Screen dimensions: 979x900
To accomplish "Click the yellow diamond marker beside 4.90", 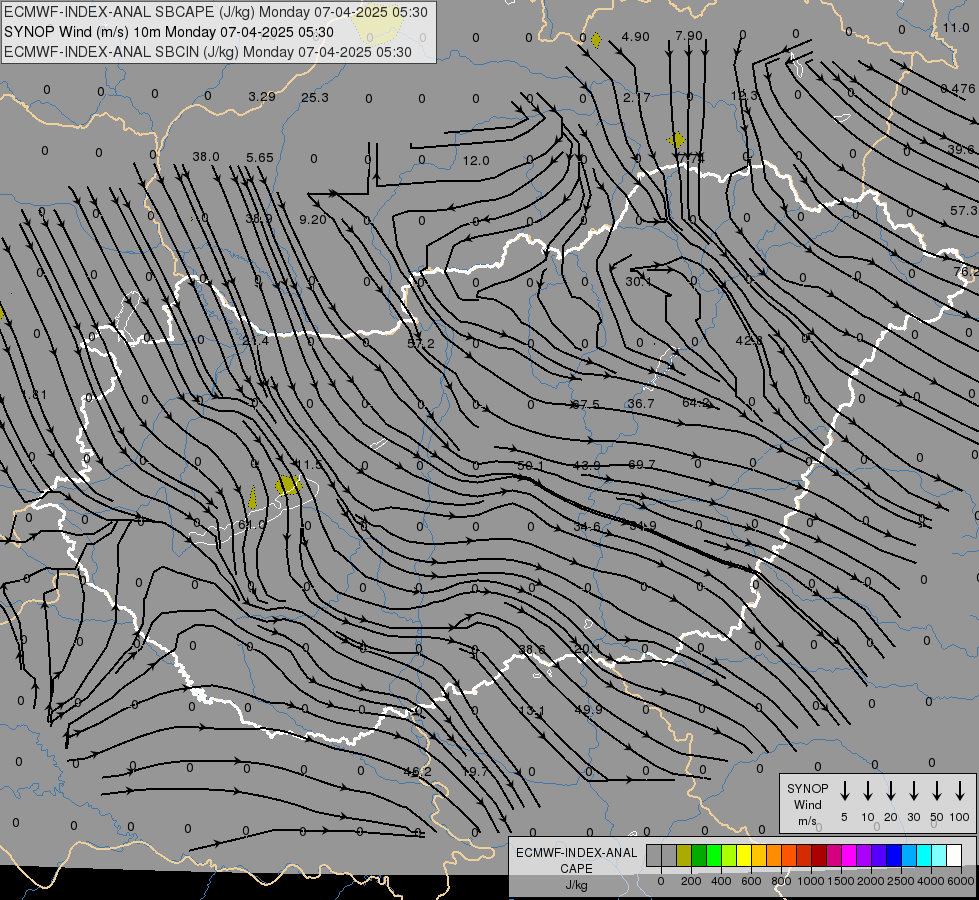I will [x=596, y=41].
